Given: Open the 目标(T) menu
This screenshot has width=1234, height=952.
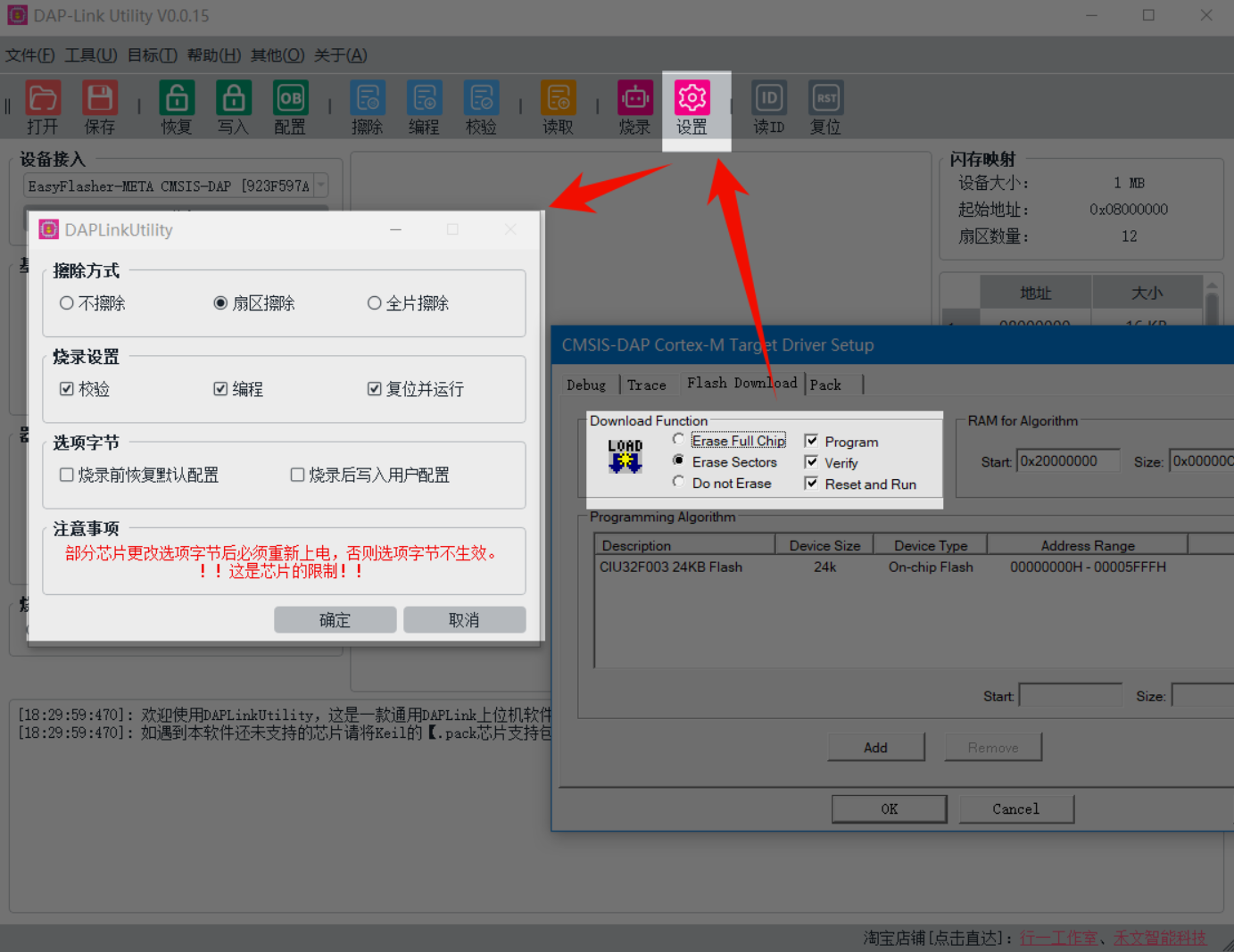Looking at the screenshot, I should (x=153, y=55).
